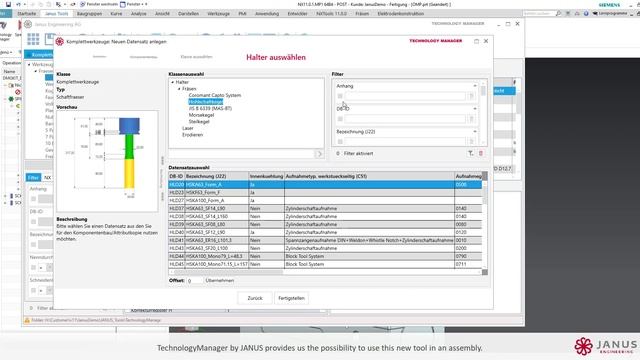Click the Innenkuehlung column header
This screenshot has width=640, height=360.
pyautogui.click(x=267, y=176)
